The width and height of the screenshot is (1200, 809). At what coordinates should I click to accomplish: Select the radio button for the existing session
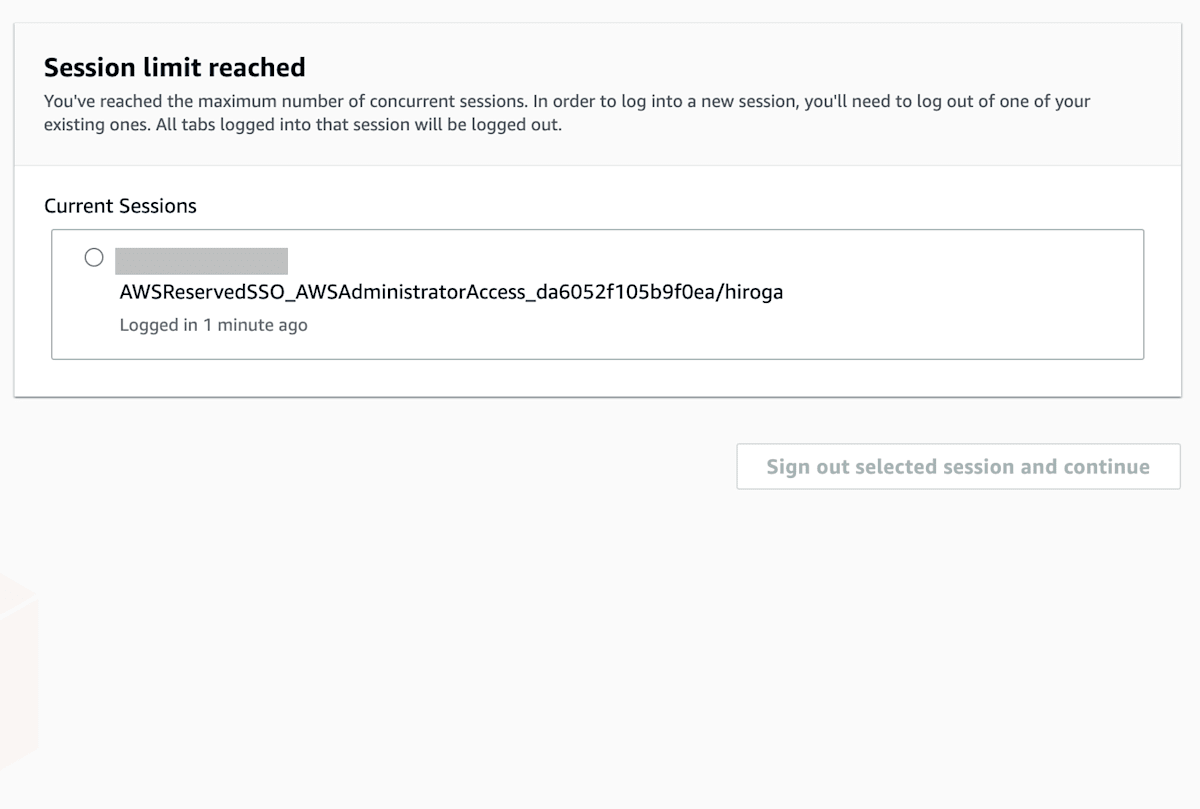pos(94,257)
